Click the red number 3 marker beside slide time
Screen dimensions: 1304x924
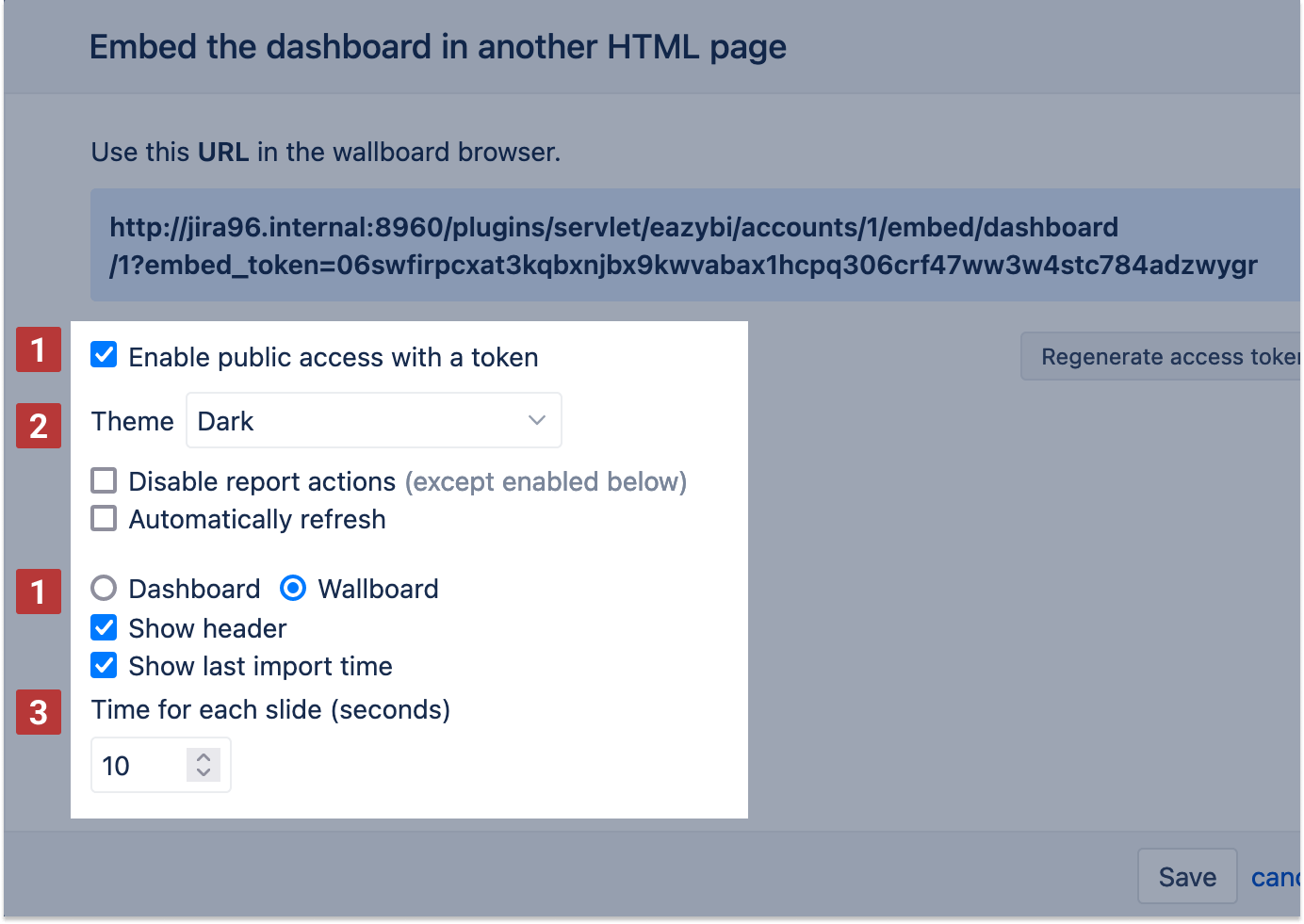pos(39,711)
